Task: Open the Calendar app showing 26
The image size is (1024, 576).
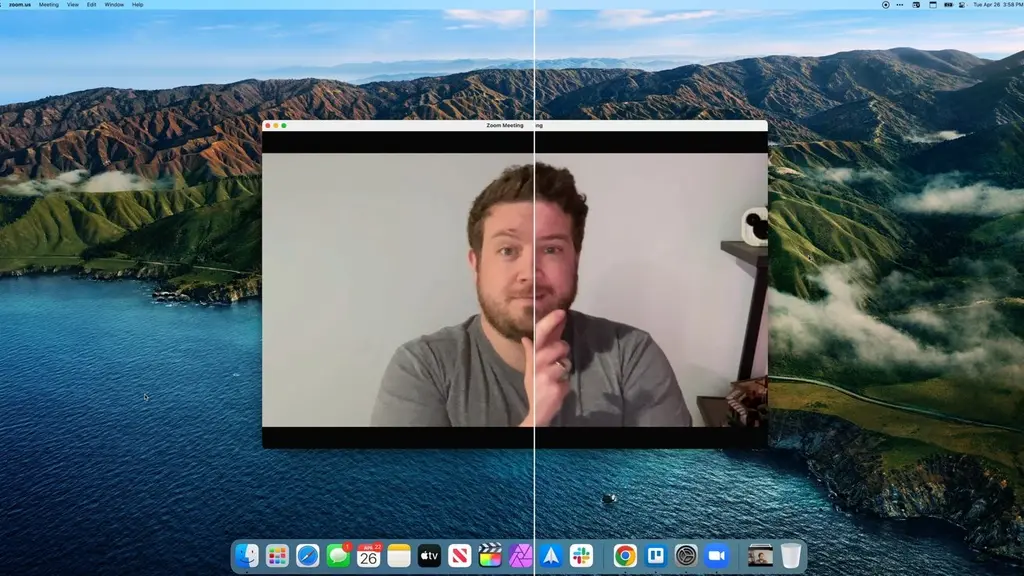Action: pos(368,556)
